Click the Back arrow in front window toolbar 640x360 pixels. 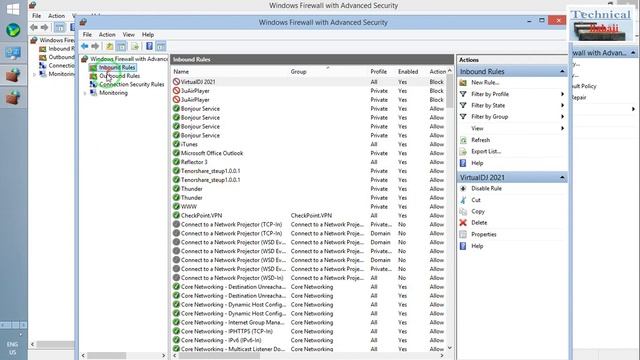point(84,46)
